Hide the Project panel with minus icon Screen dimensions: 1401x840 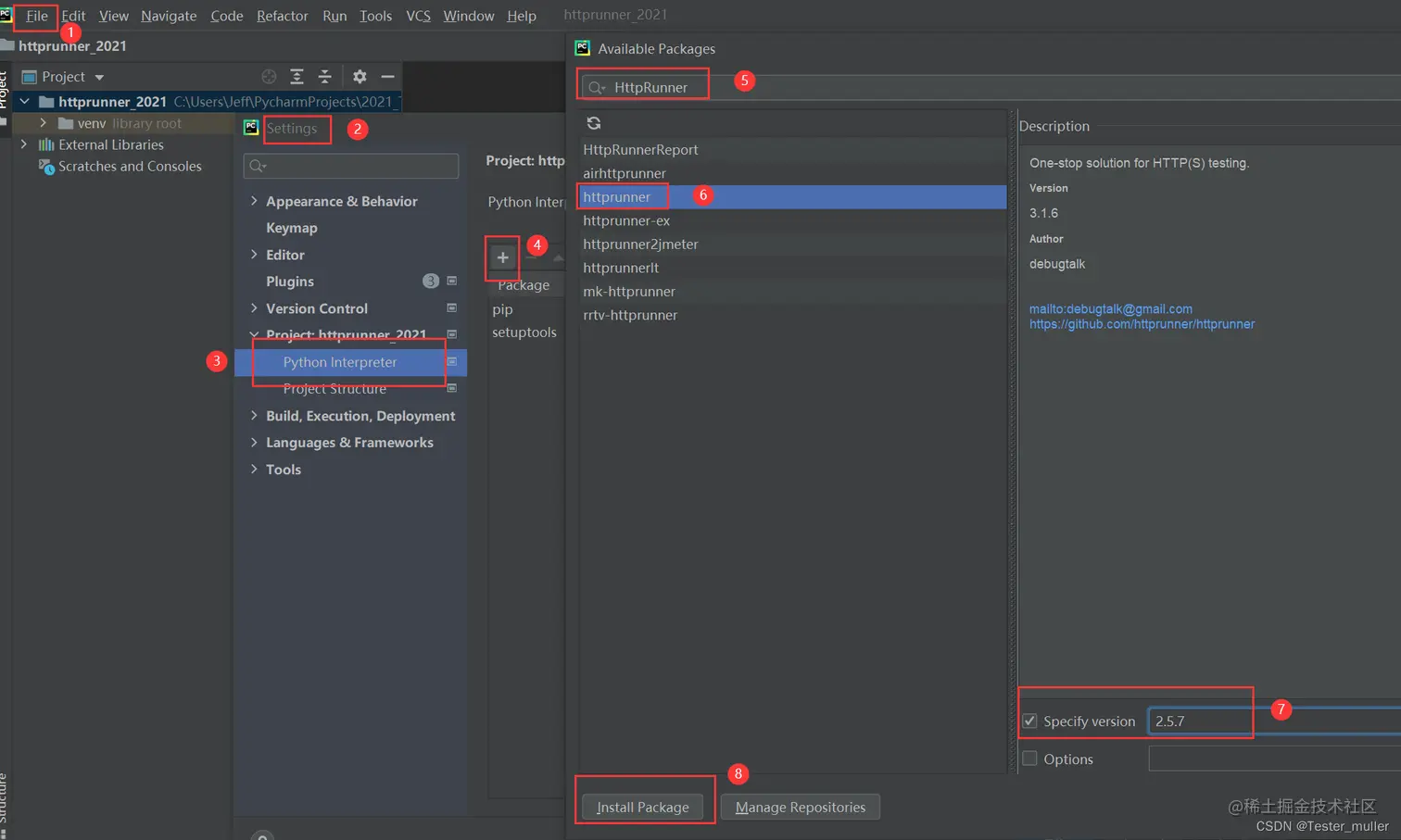(387, 77)
